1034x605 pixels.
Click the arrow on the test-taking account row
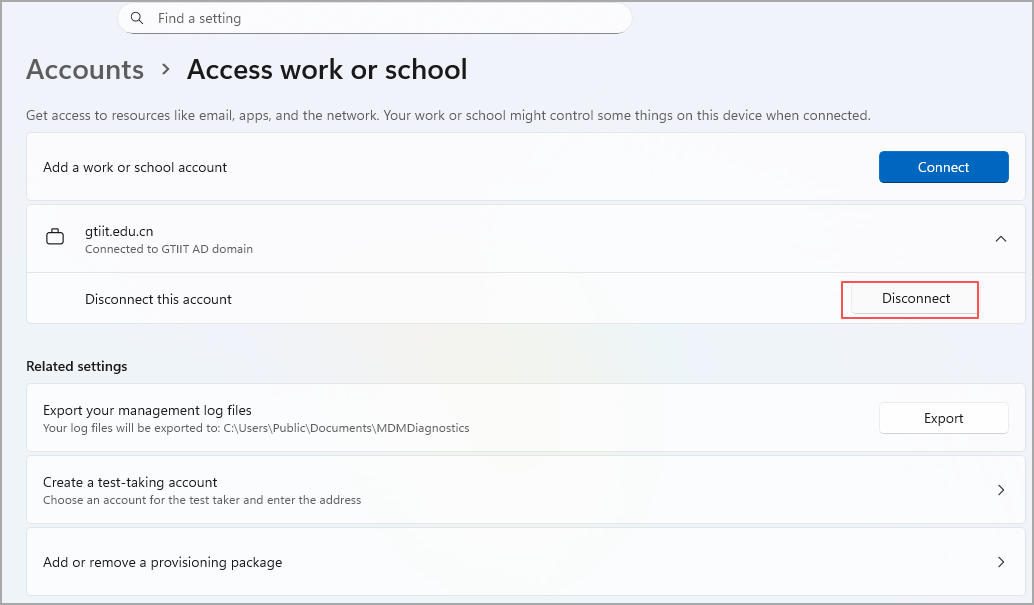1000,490
